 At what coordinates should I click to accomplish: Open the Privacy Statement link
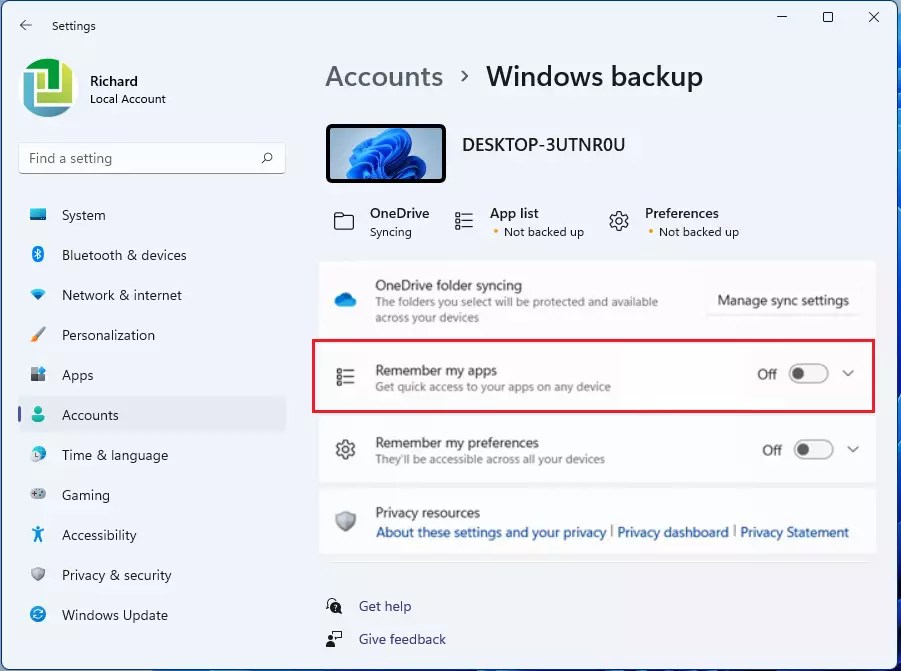[794, 533]
